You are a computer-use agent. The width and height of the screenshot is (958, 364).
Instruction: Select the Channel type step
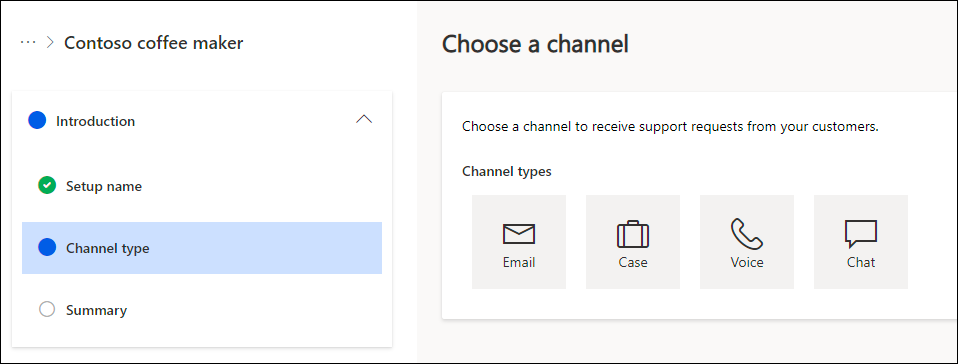click(x=202, y=248)
